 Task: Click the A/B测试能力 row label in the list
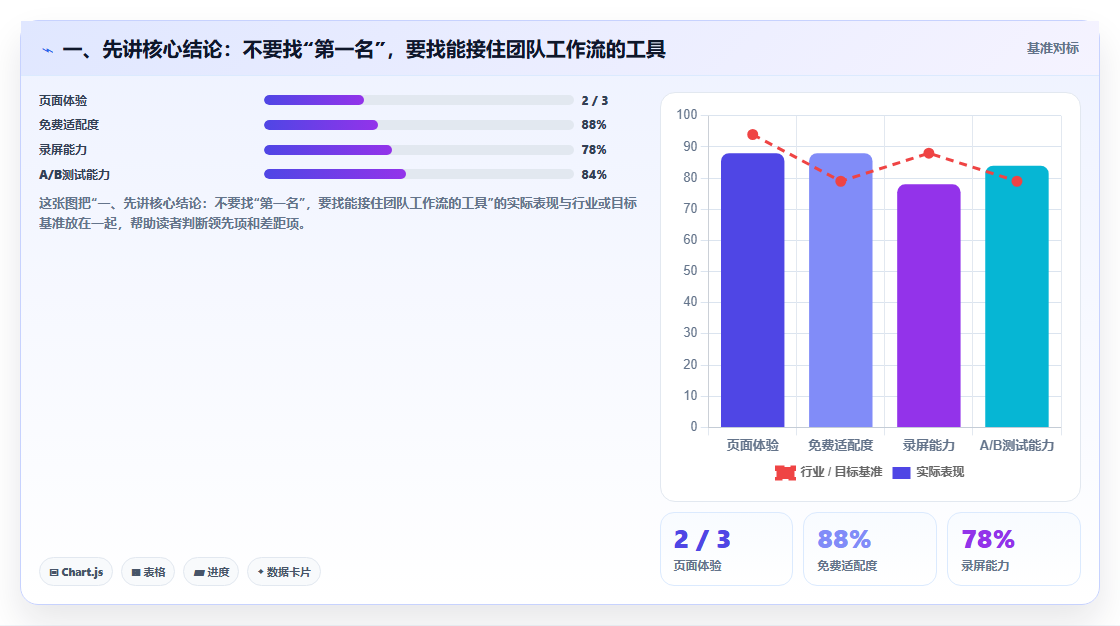74,175
